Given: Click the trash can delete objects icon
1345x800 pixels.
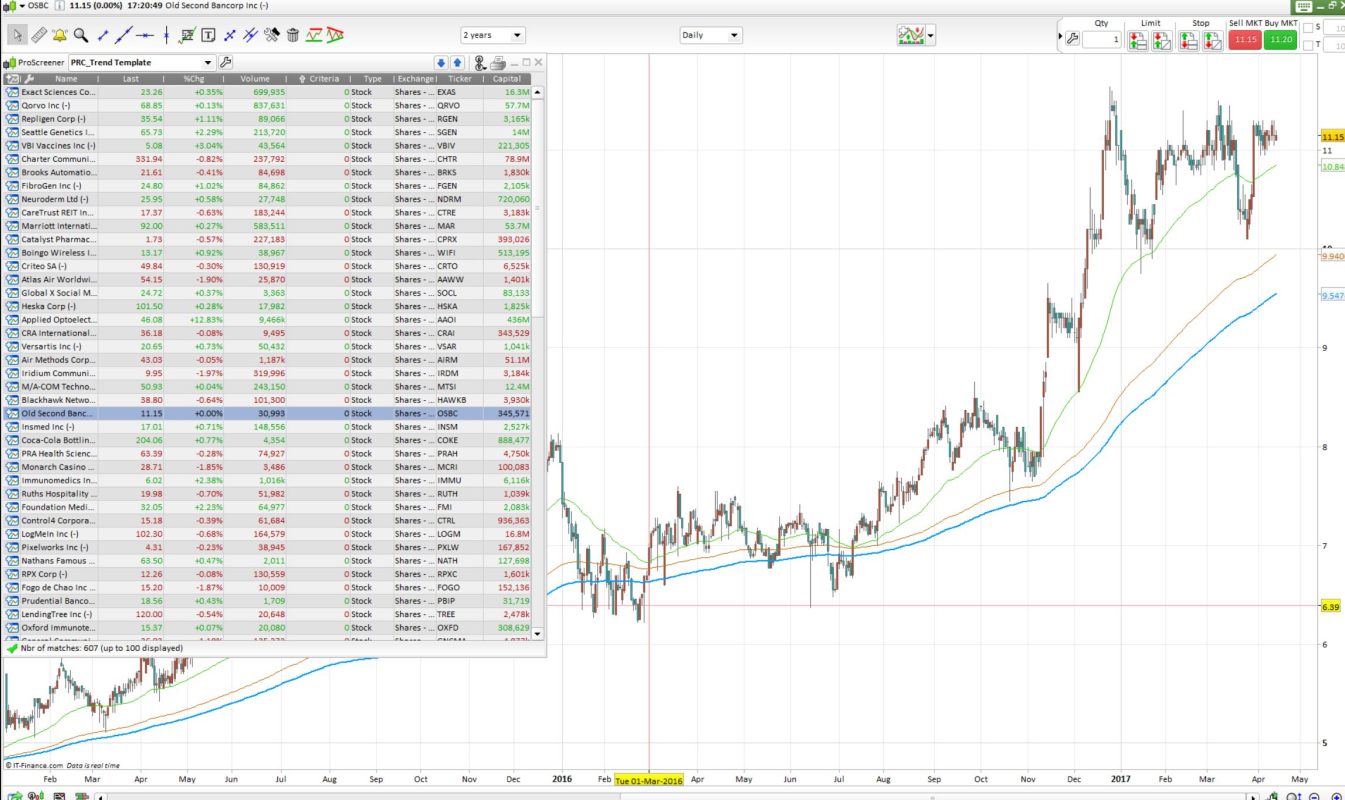Looking at the screenshot, I should 292,35.
